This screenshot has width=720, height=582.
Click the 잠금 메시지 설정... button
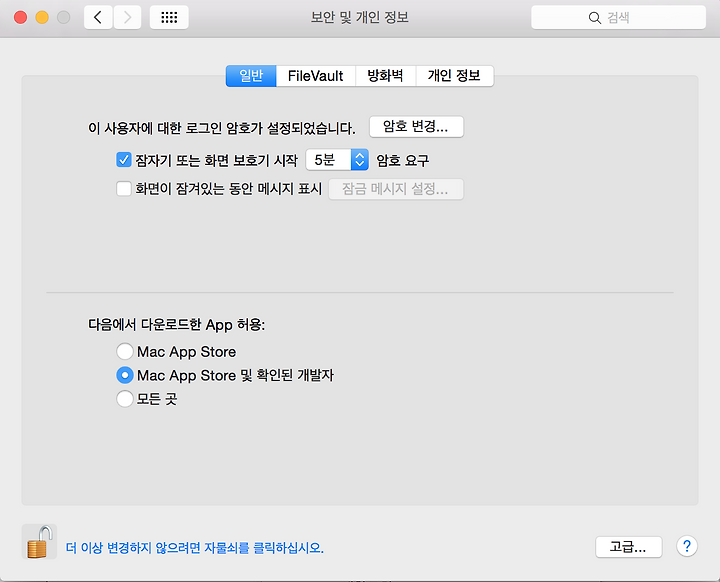pyautogui.click(x=396, y=189)
